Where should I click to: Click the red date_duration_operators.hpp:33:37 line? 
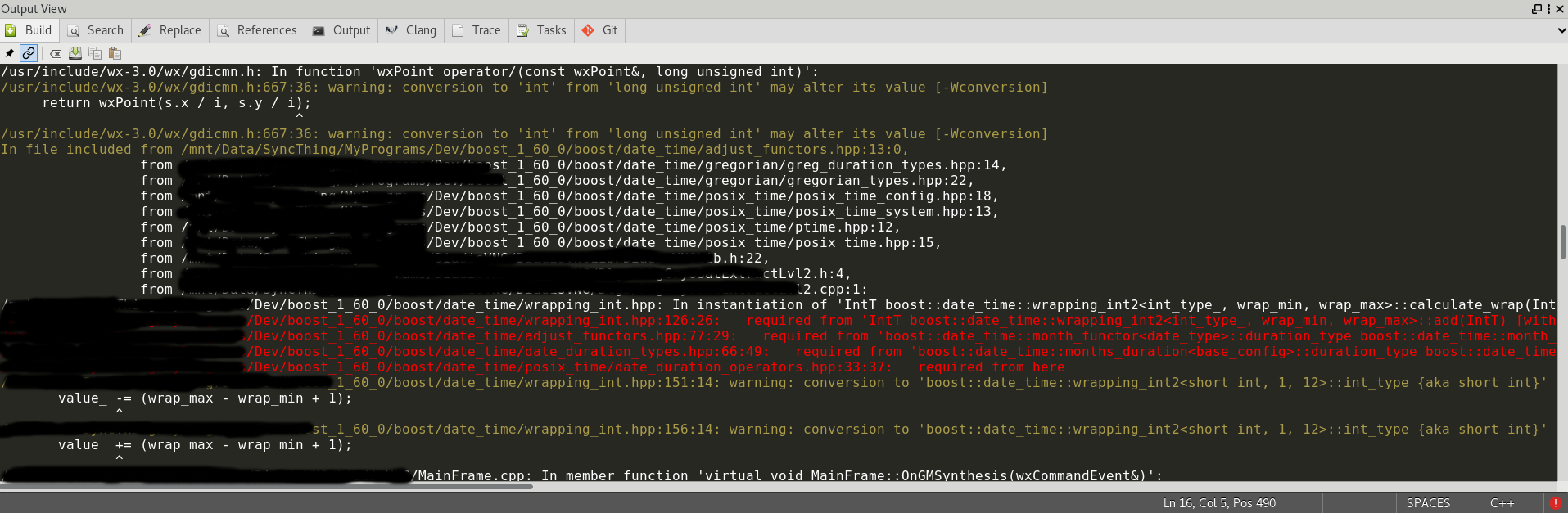pyautogui.click(x=533, y=367)
